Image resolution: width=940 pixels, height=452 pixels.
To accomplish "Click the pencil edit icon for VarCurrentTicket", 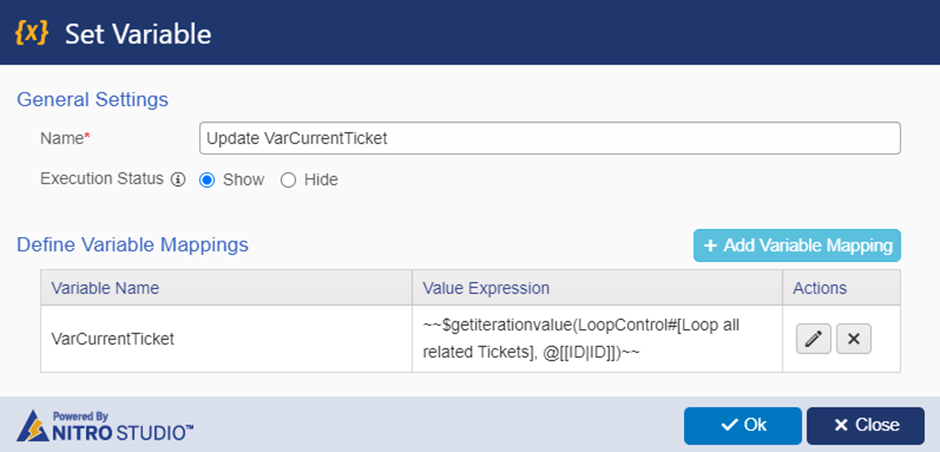I will pos(814,339).
